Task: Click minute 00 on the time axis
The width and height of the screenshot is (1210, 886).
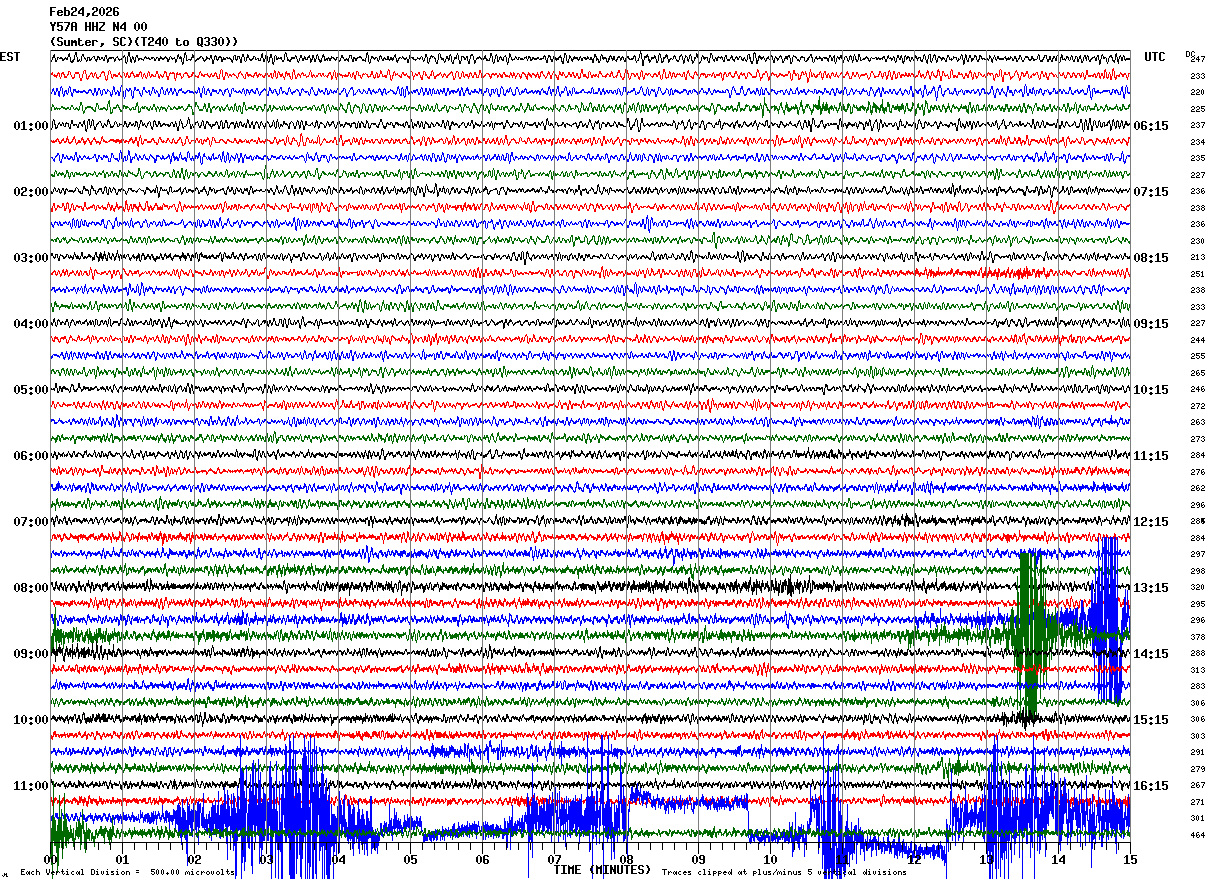Action: pyautogui.click(x=51, y=860)
